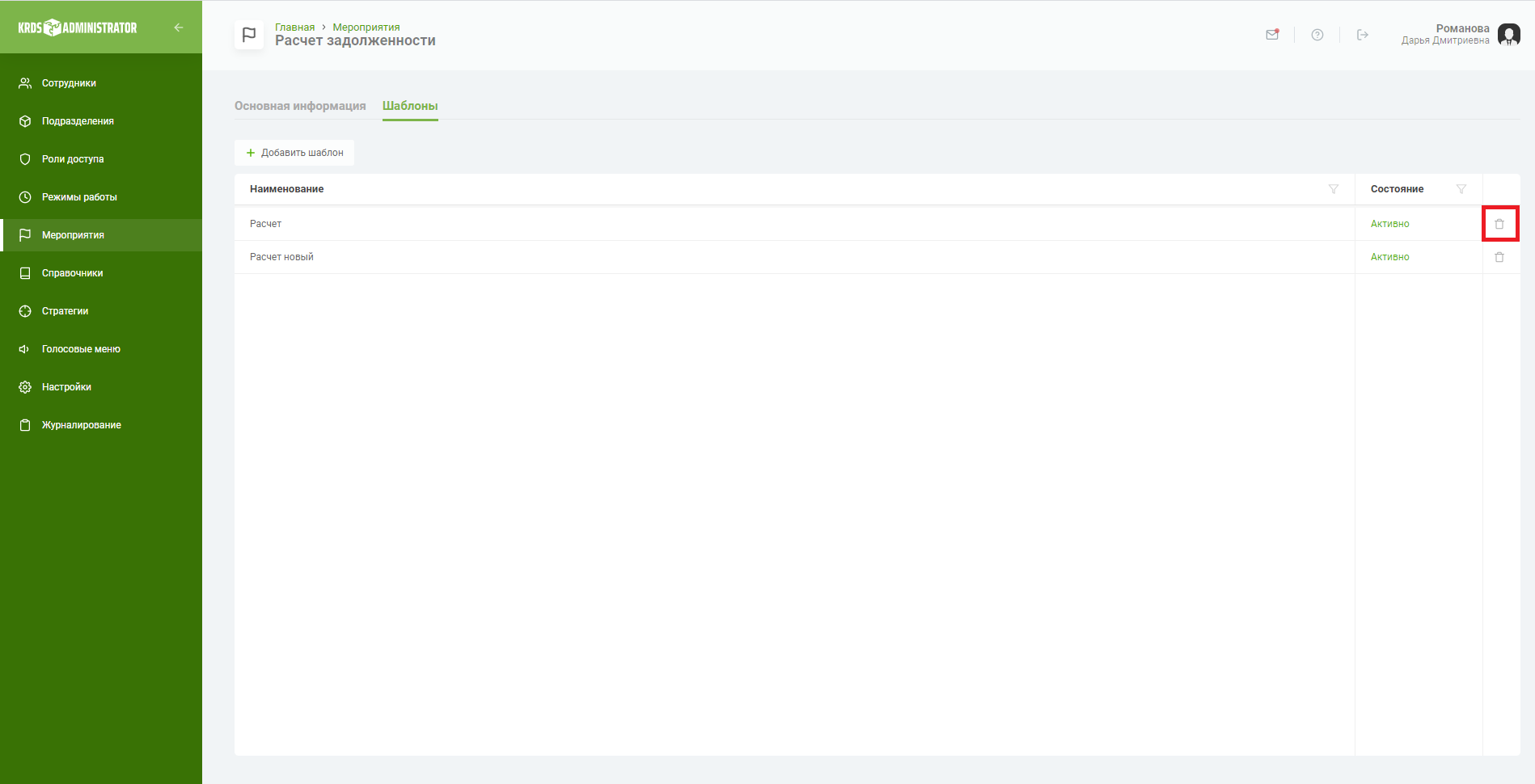Follow the Главная breadcrumb link
This screenshot has height=784, width=1535.
(294, 27)
